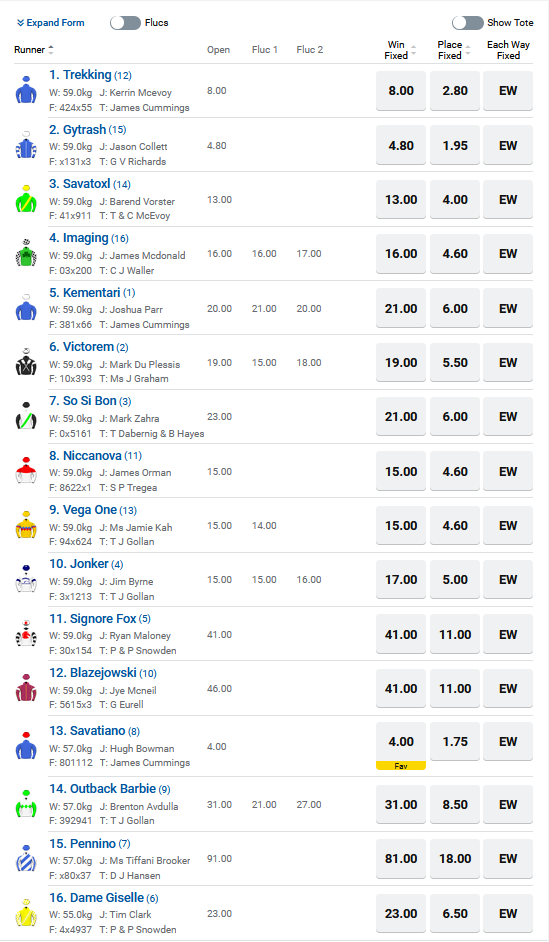Screen dimensions: 549x942
Task: Pick Pennino place odds 18.00
Action: click(455, 858)
